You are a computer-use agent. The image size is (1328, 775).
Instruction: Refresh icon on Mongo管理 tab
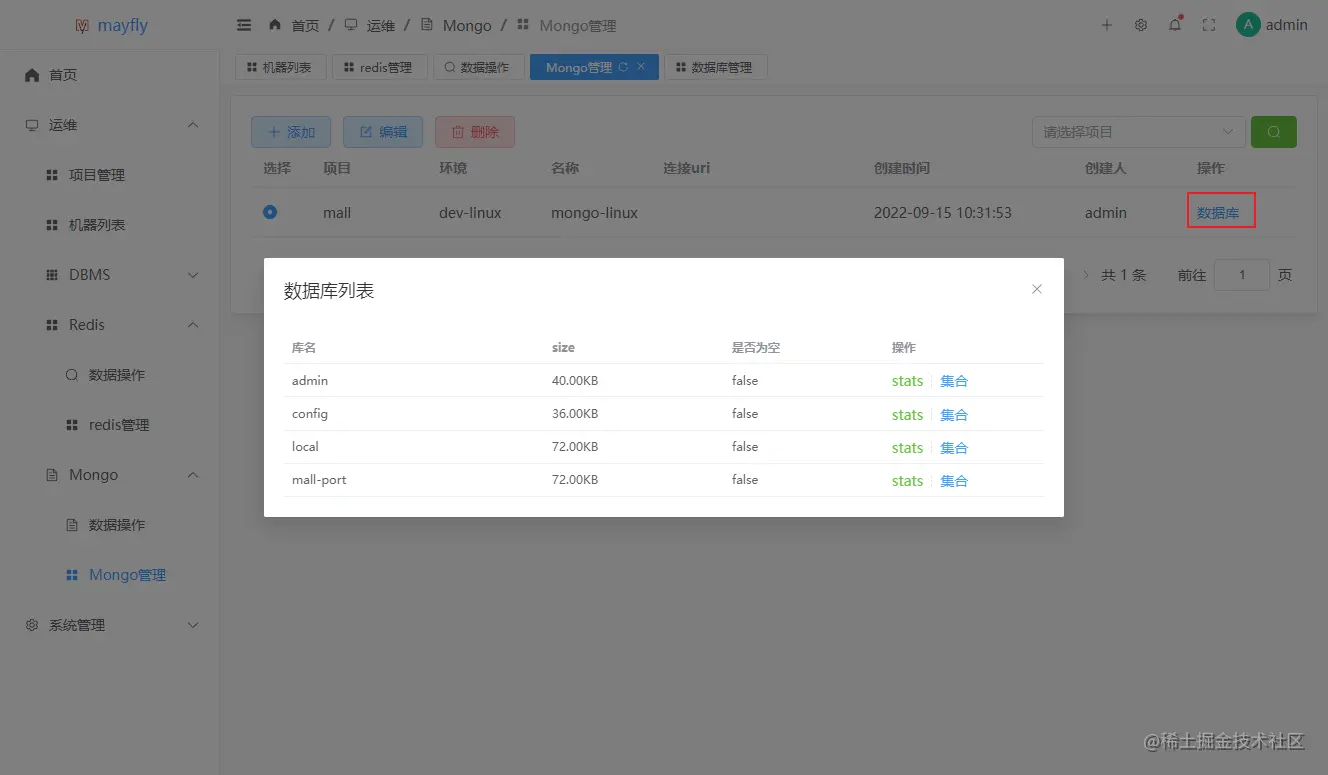click(x=623, y=67)
